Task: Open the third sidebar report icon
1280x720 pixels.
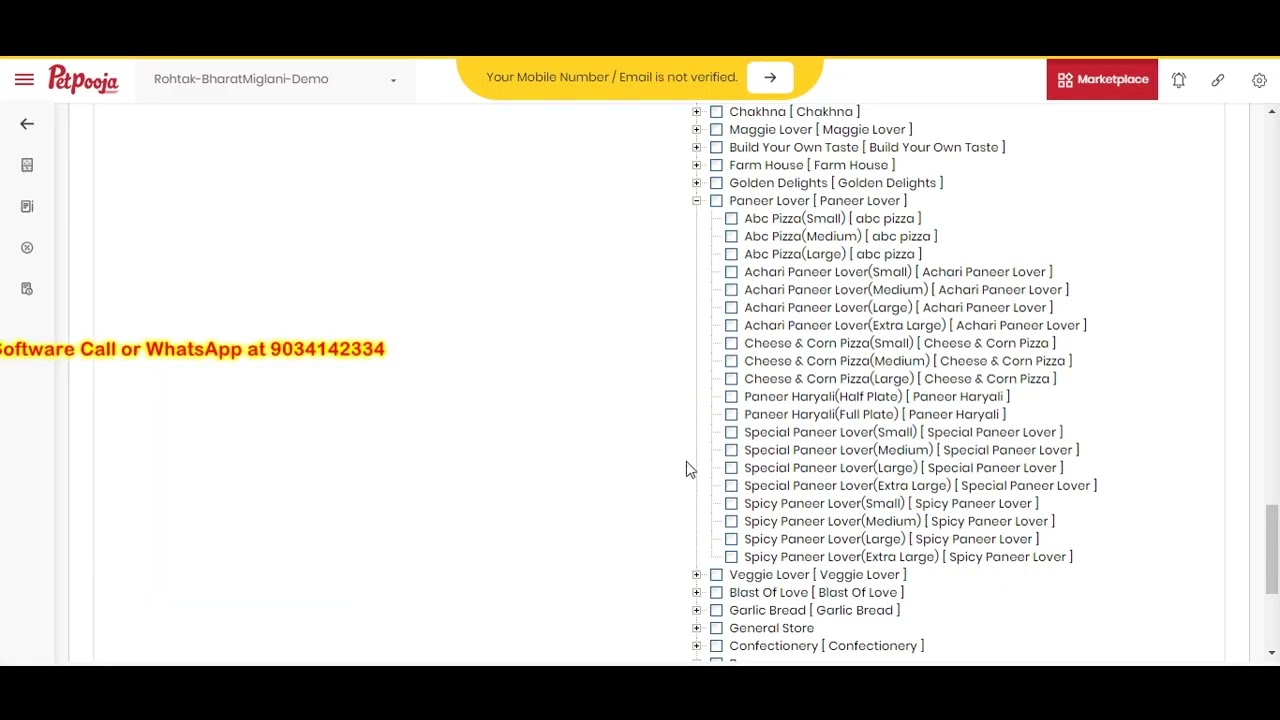Action: [x=27, y=206]
